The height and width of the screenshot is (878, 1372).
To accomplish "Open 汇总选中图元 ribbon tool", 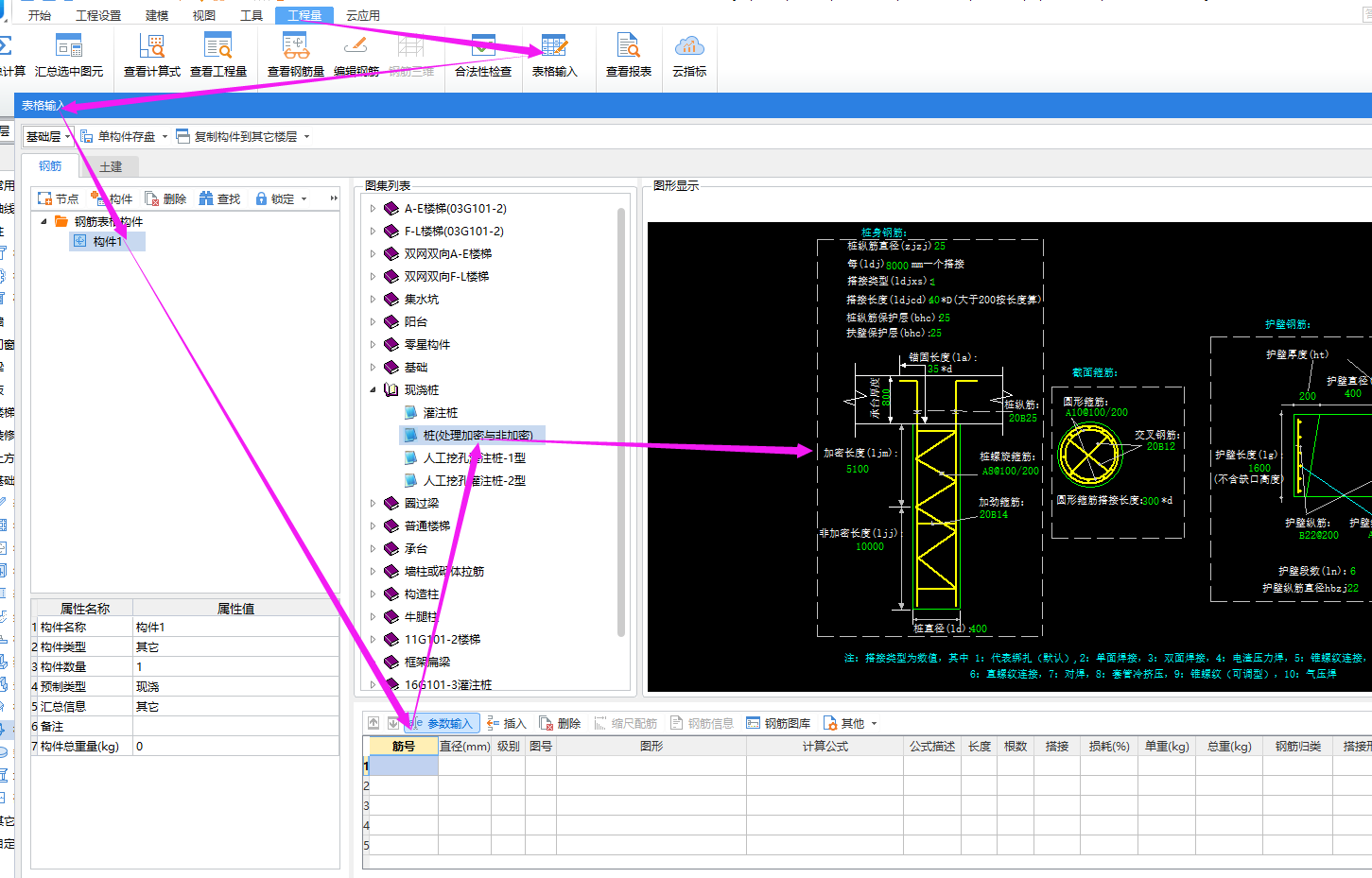I will tap(69, 57).
